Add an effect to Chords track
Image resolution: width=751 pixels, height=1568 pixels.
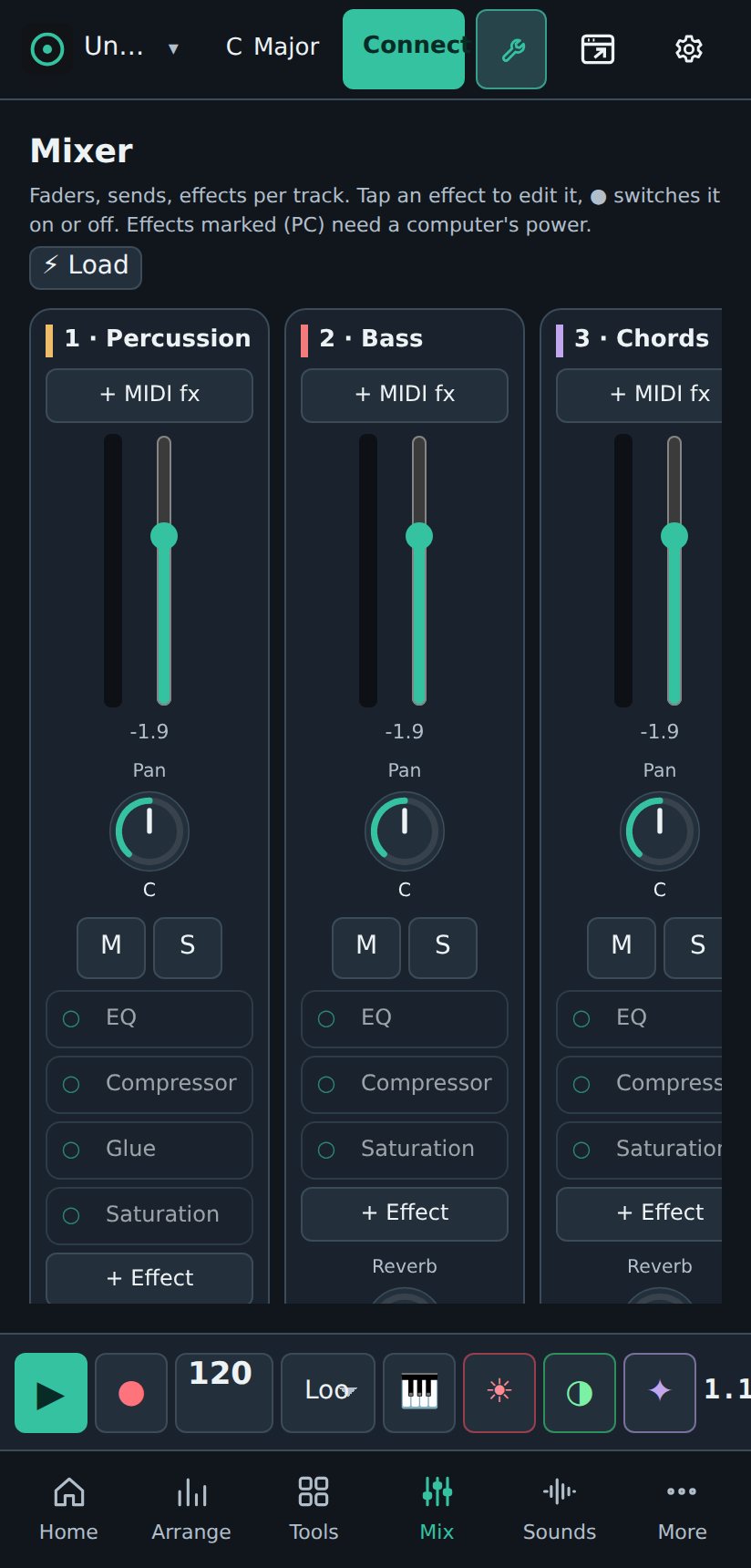[639, 1213]
